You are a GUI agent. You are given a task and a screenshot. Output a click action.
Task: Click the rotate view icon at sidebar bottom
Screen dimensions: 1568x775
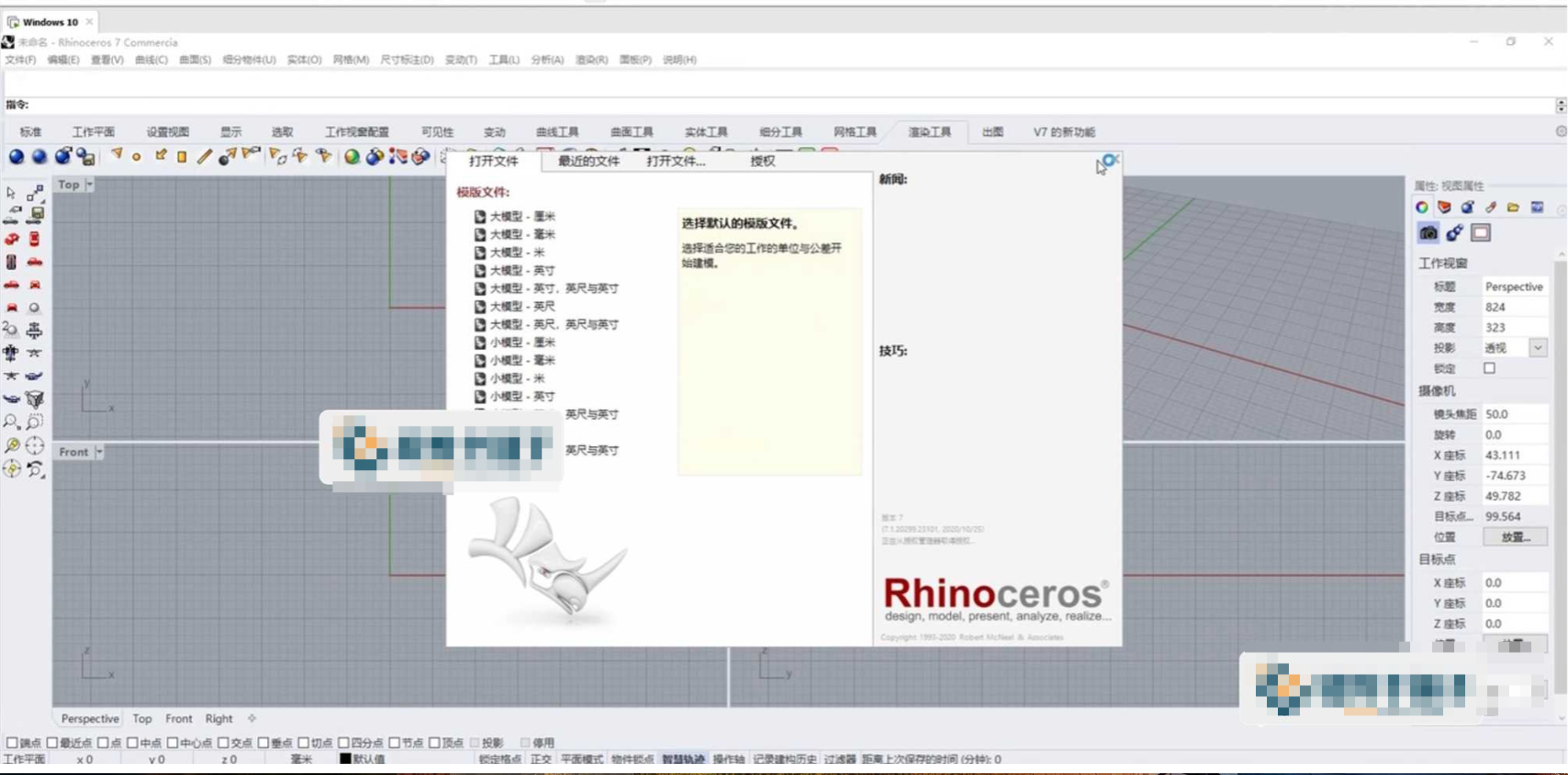point(34,469)
